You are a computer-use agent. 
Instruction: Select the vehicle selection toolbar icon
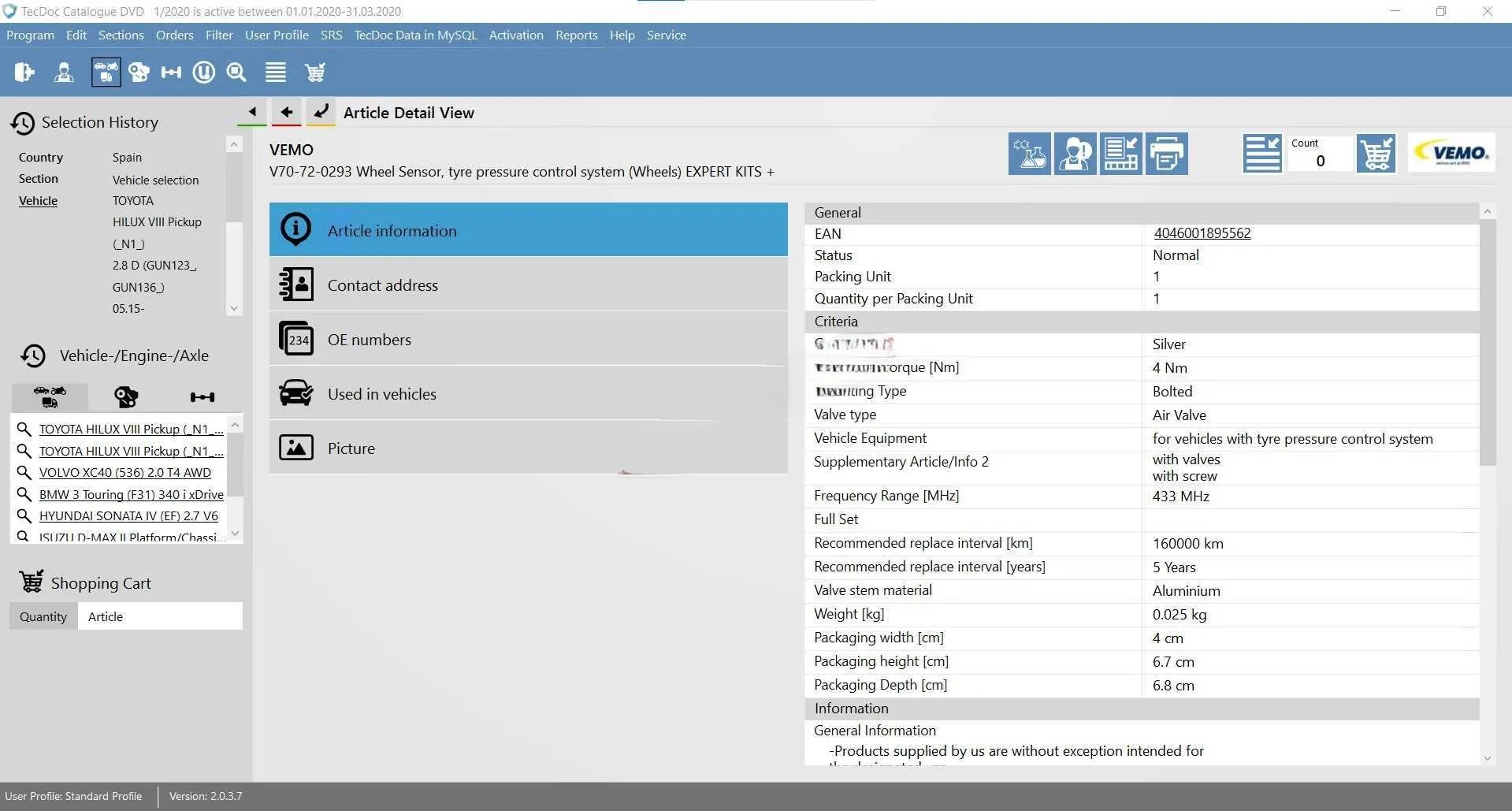(106, 73)
